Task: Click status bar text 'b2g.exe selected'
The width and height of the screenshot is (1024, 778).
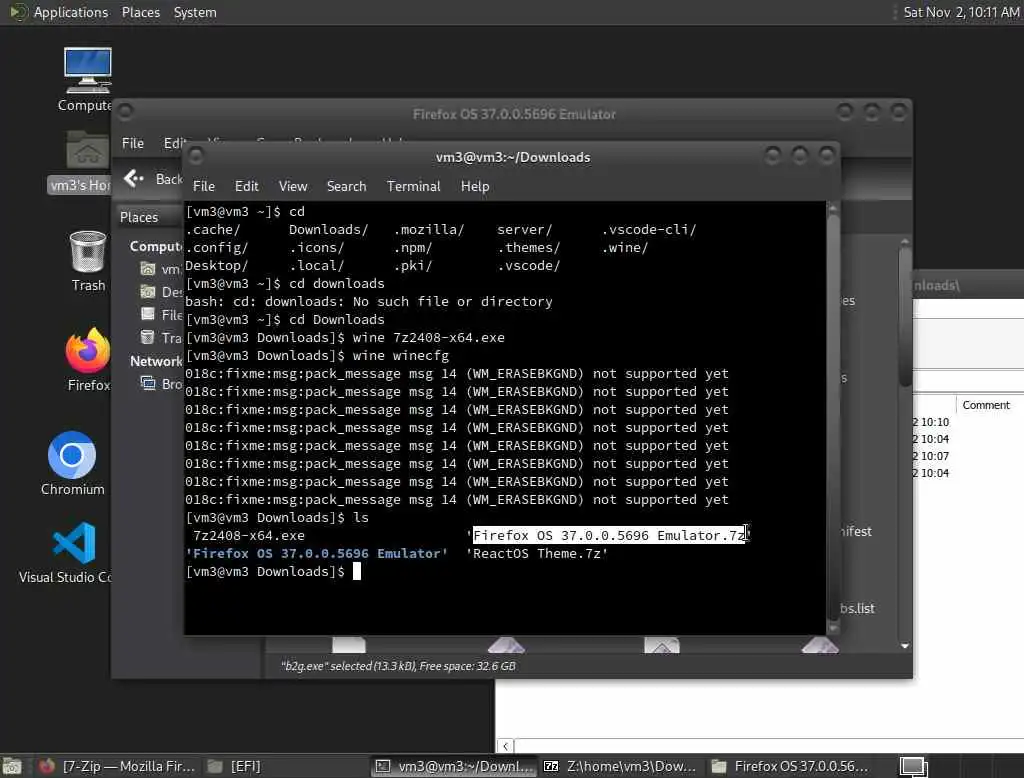Action: pyautogui.click(x=398, y=666)
